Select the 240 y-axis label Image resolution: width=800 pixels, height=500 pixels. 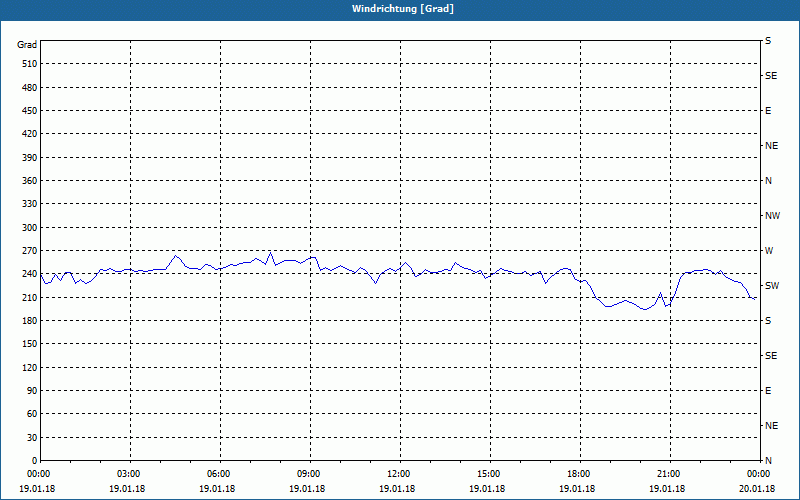tap(30, 274)
